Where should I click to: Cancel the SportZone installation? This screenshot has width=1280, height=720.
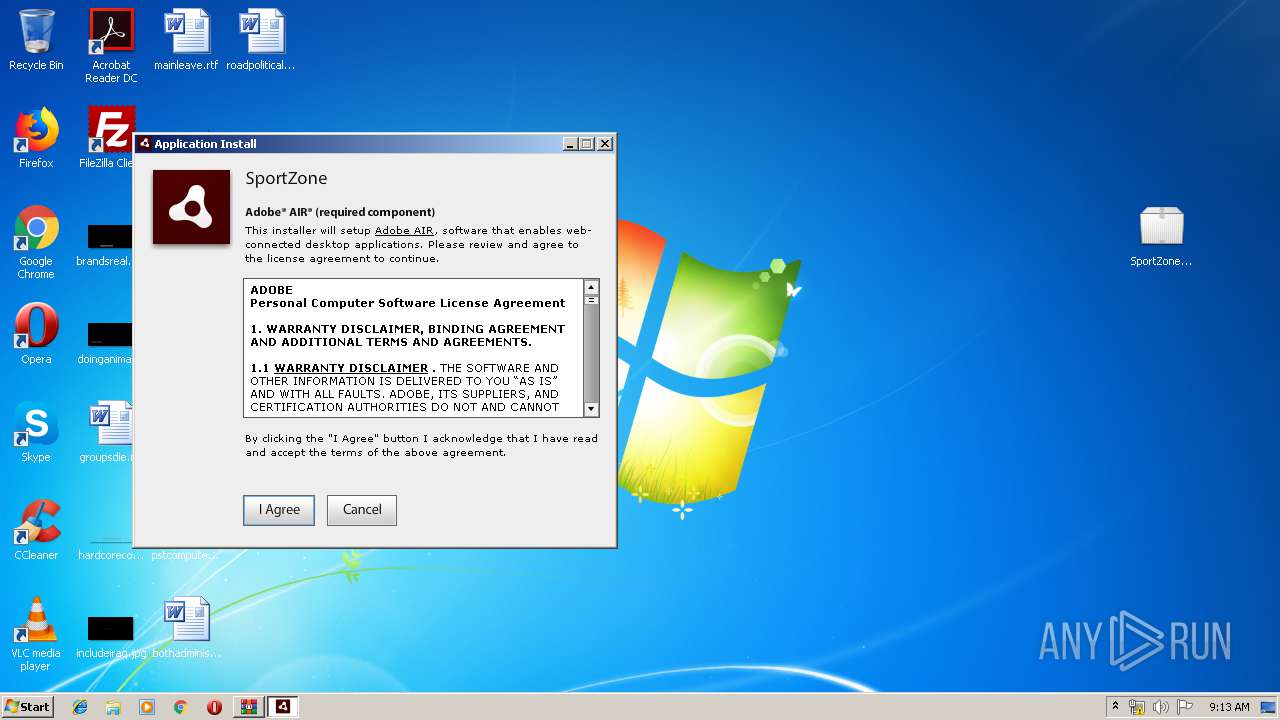pos(362,510)
